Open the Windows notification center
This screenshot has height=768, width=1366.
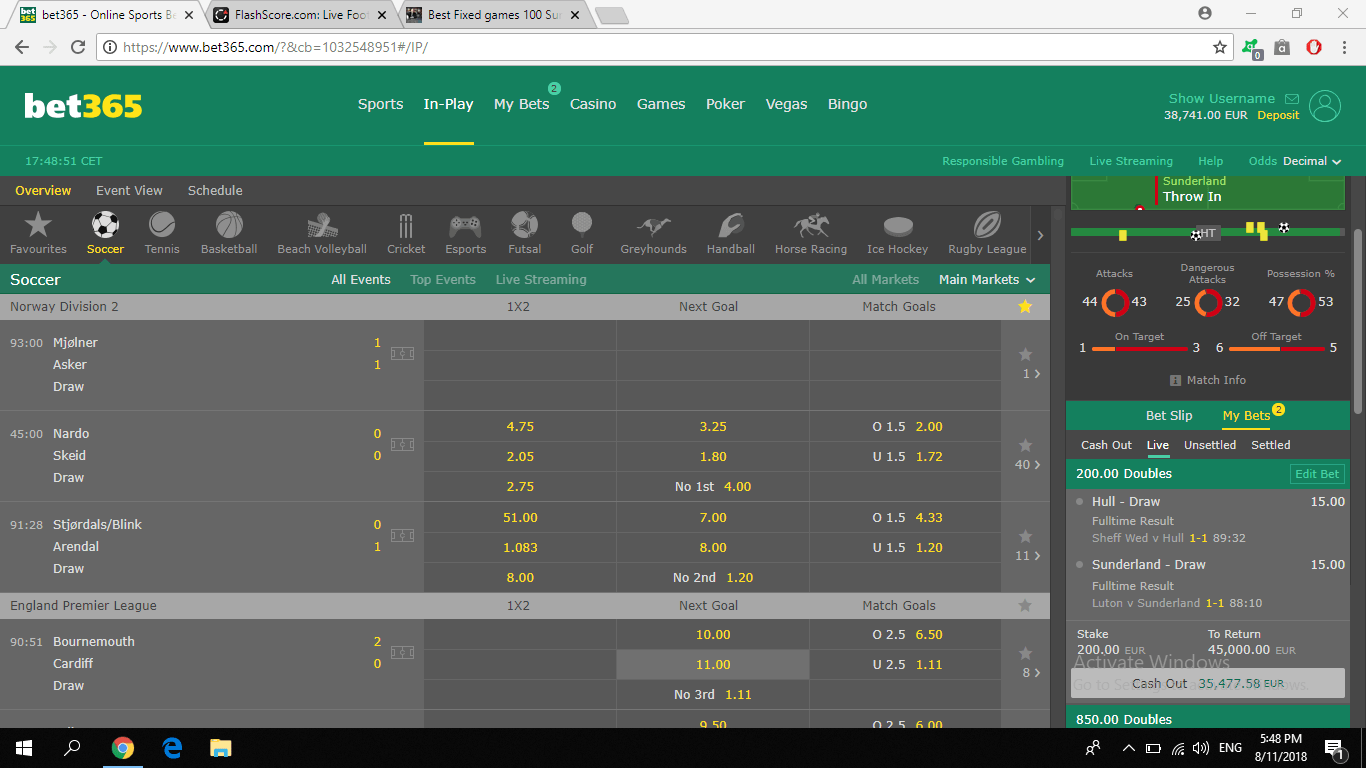click(x=1333, y=748)
